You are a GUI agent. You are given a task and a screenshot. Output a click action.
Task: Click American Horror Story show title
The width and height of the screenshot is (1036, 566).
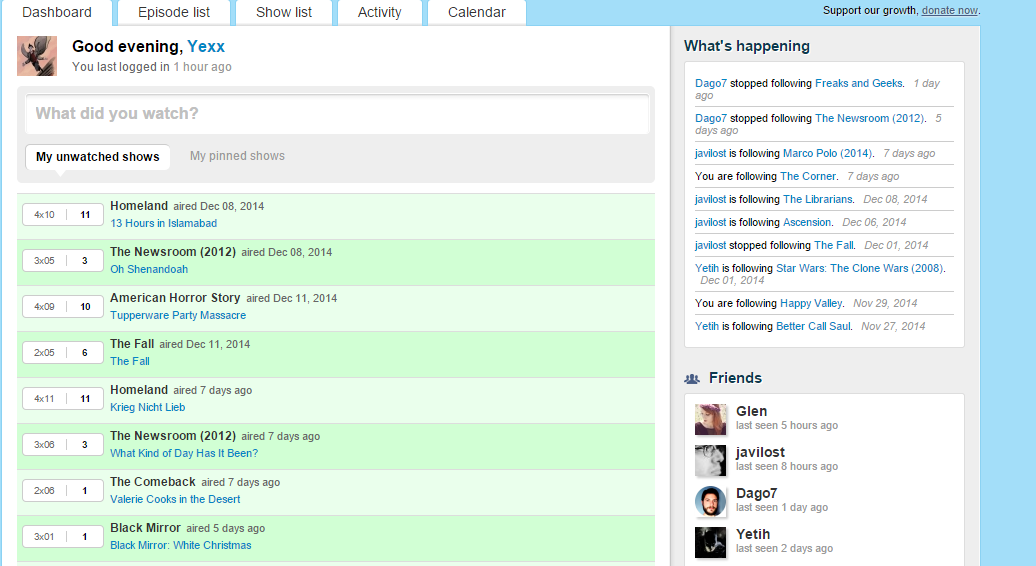point(175,298)
